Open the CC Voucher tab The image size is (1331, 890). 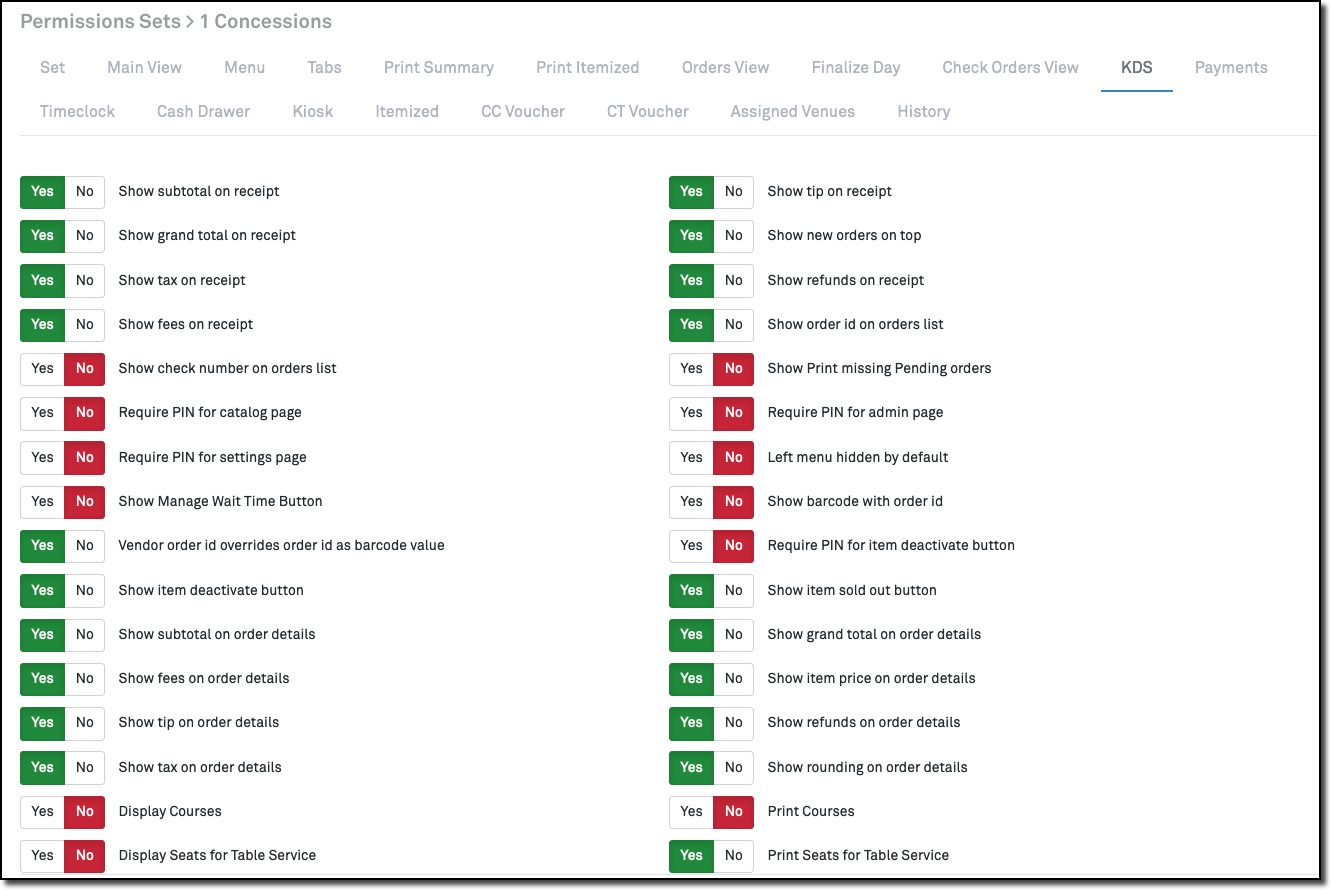522,111
